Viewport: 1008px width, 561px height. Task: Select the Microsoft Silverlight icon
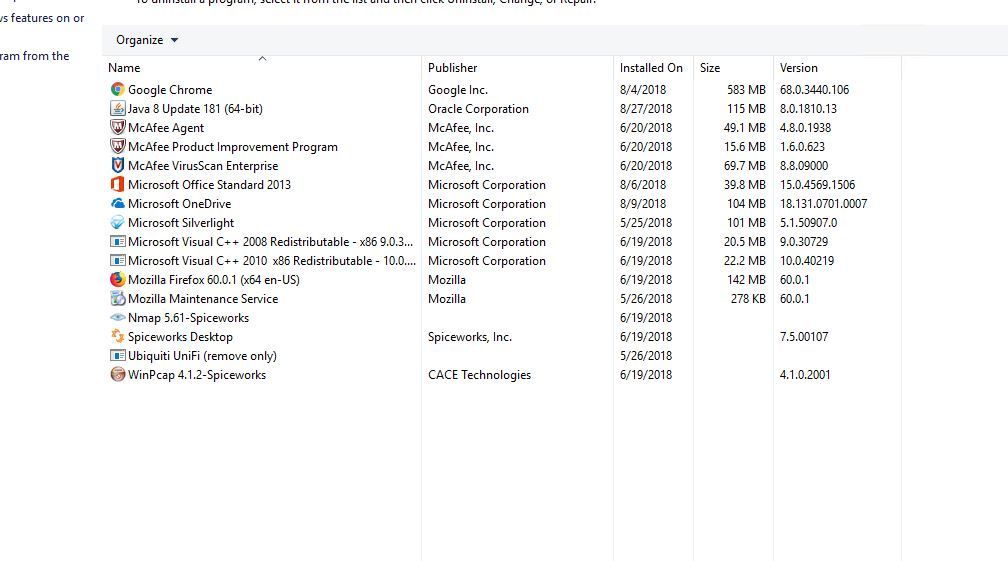pos(118,223)
